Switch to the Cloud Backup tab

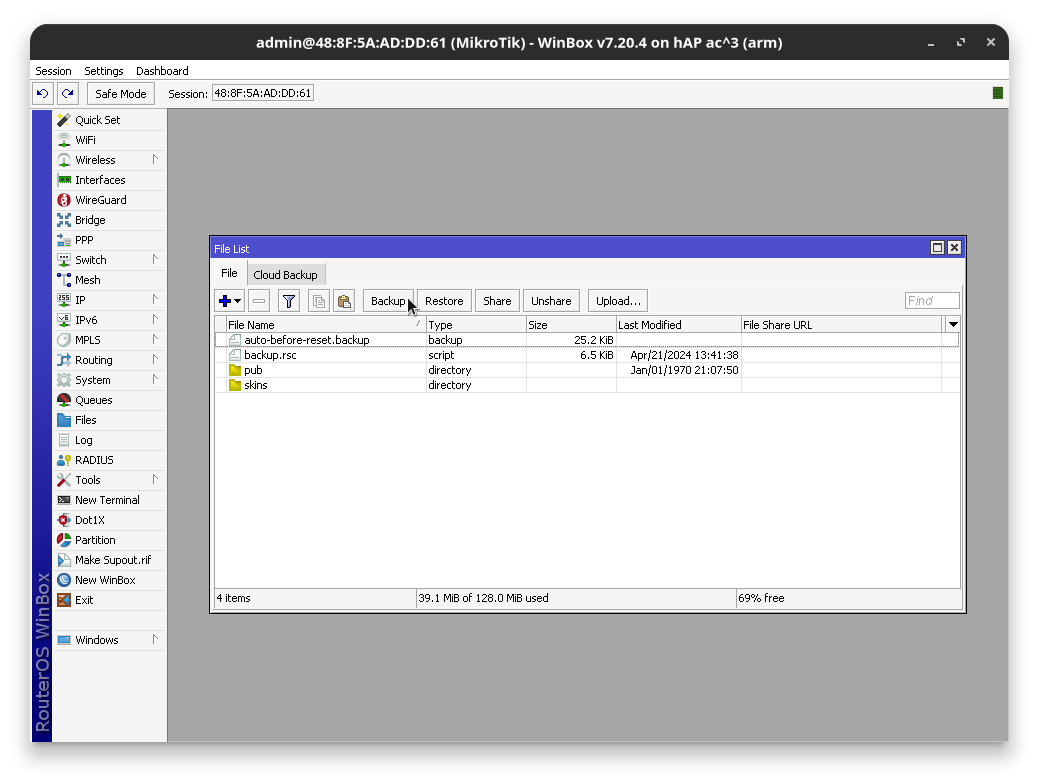point(285,275)
